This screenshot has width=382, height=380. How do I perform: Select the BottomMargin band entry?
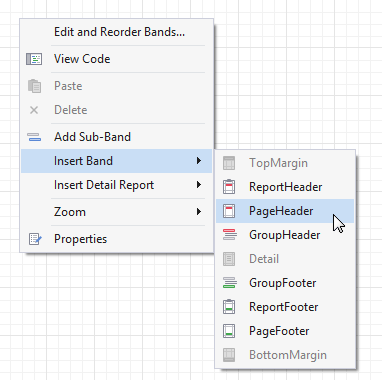(285, 355)
